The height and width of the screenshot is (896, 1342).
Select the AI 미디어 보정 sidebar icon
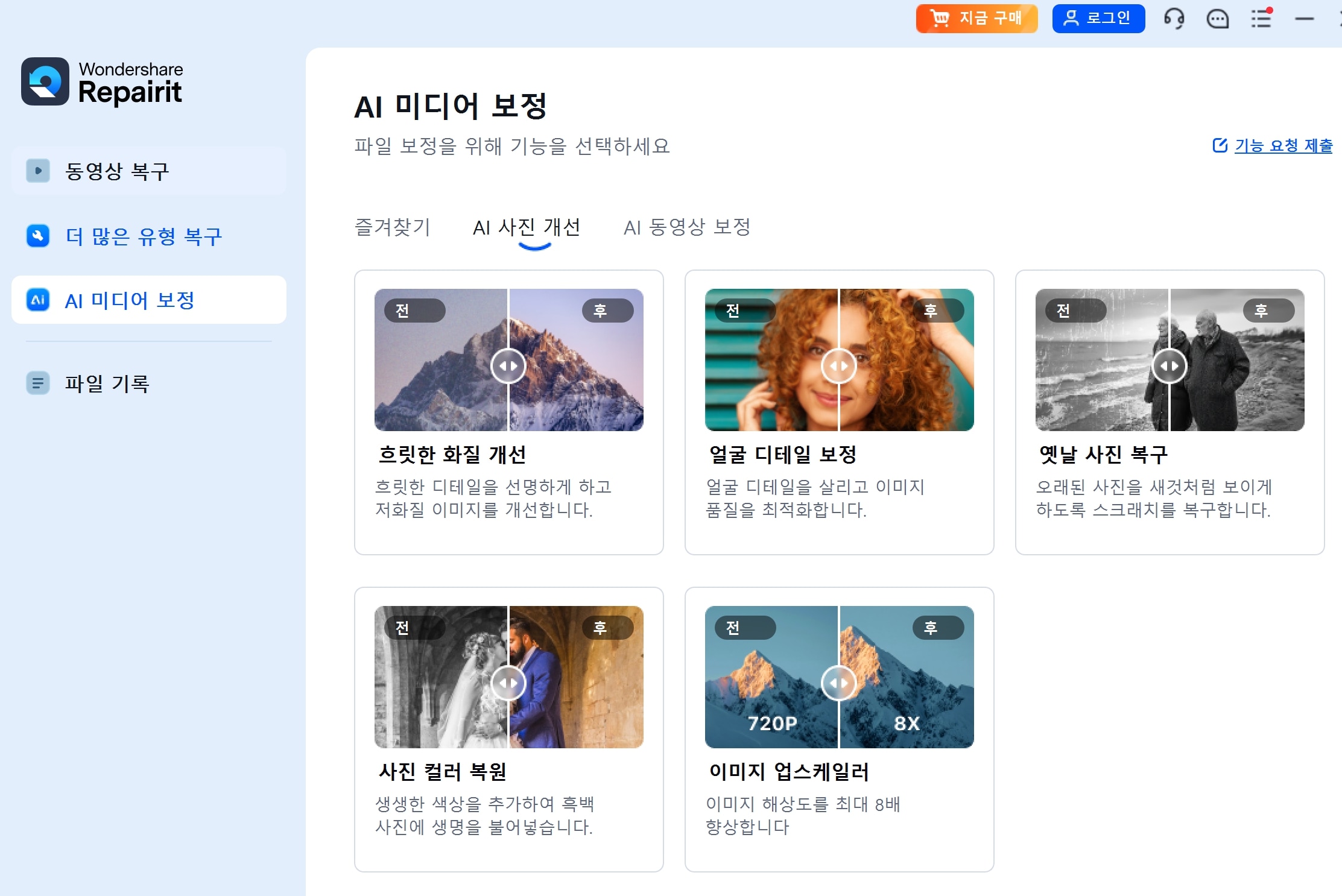[38, 300]
